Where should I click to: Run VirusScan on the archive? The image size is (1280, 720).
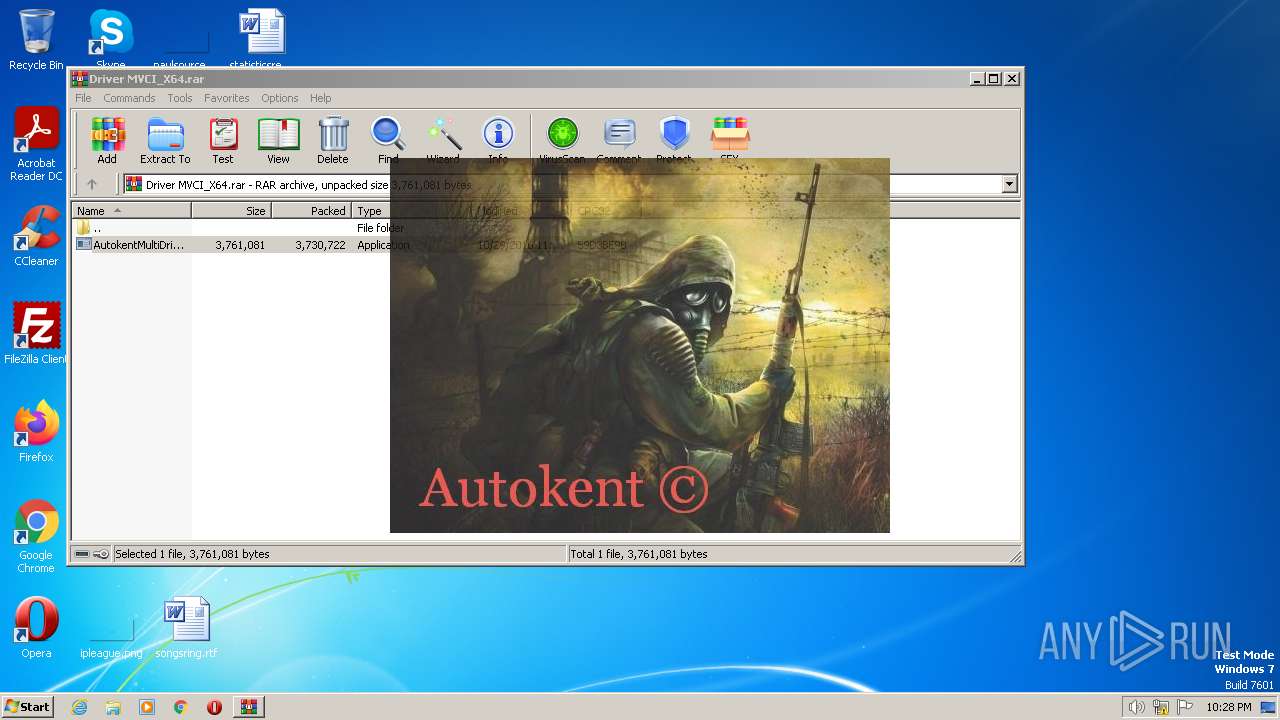pos(562,140)
